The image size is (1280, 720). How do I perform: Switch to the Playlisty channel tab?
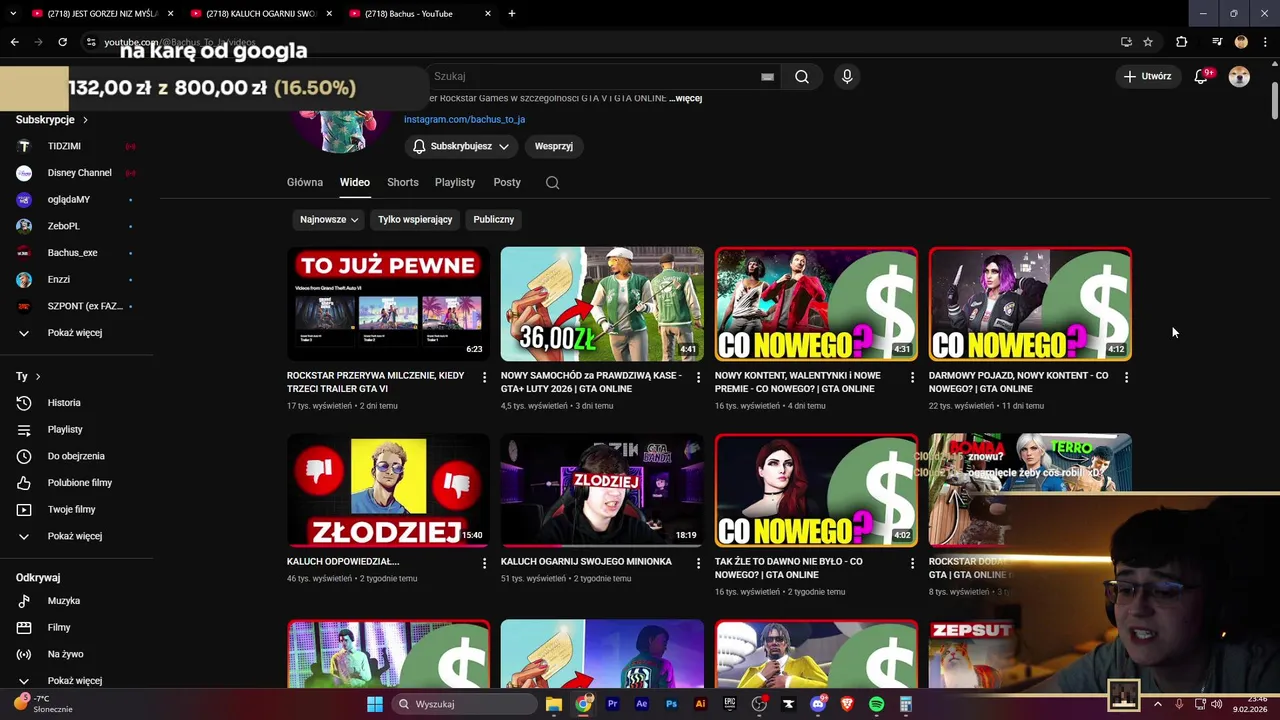coord(455,182)
